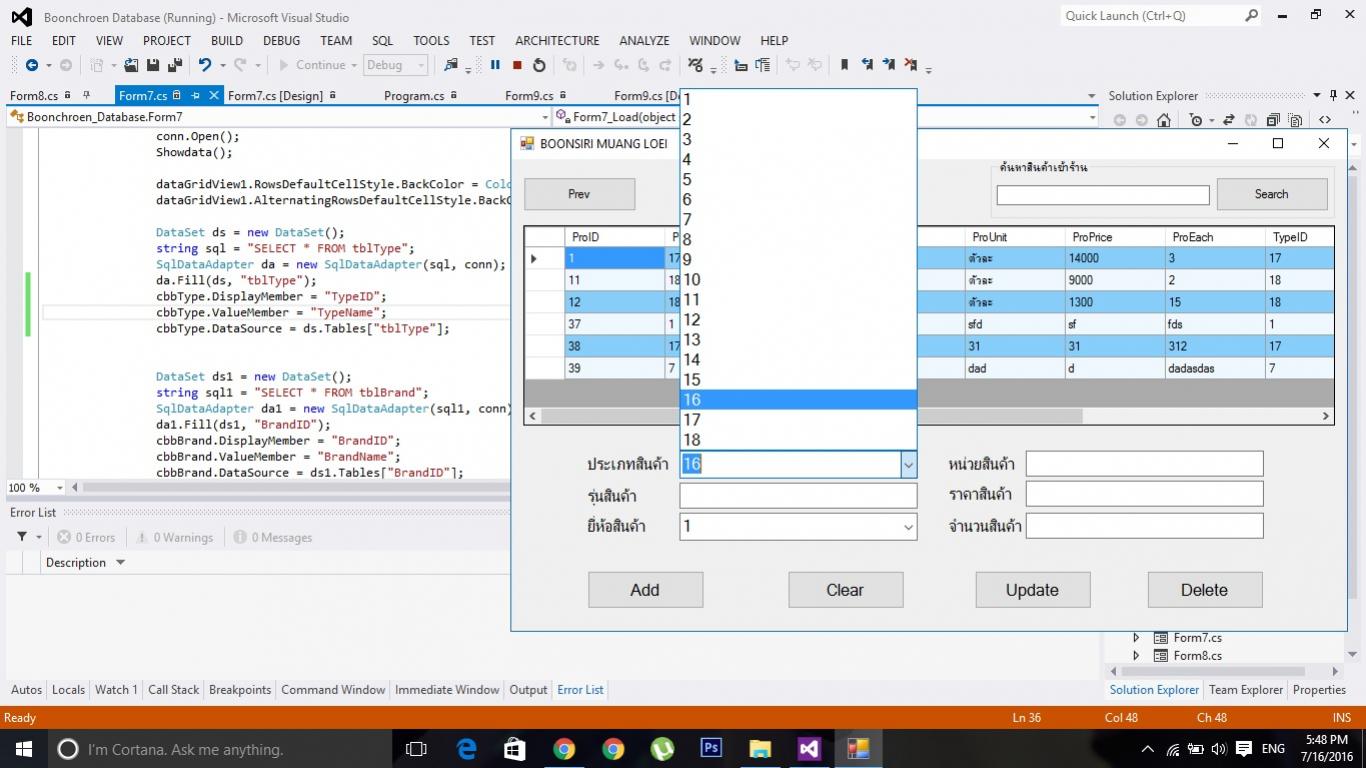Click the Prev button

pyautogui.click(x=579, y=194)
